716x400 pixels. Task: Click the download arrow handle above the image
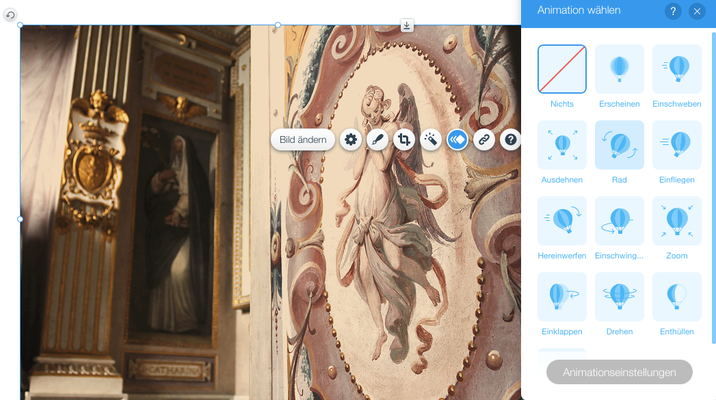tap(407, 25)
